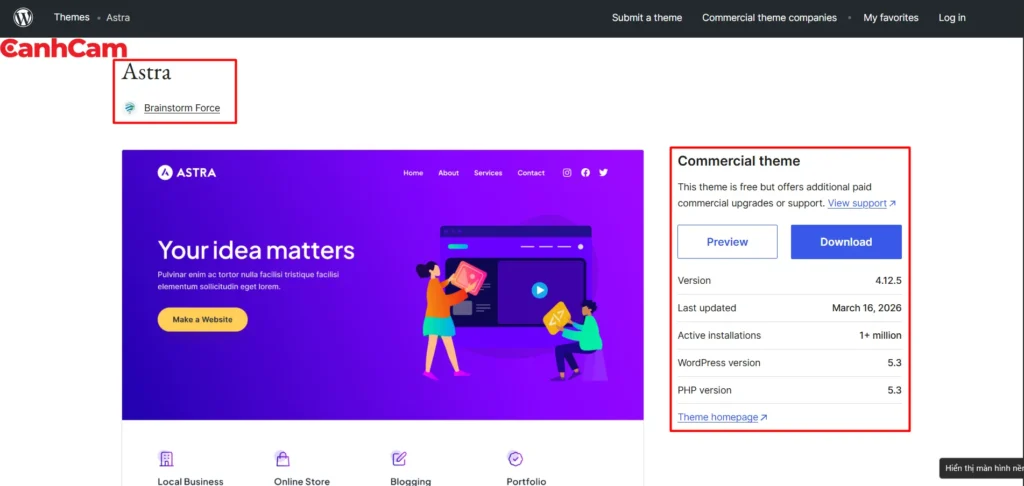Click Log in at top right
This screenshot has width=1024, height=486.
click(952, 18)
